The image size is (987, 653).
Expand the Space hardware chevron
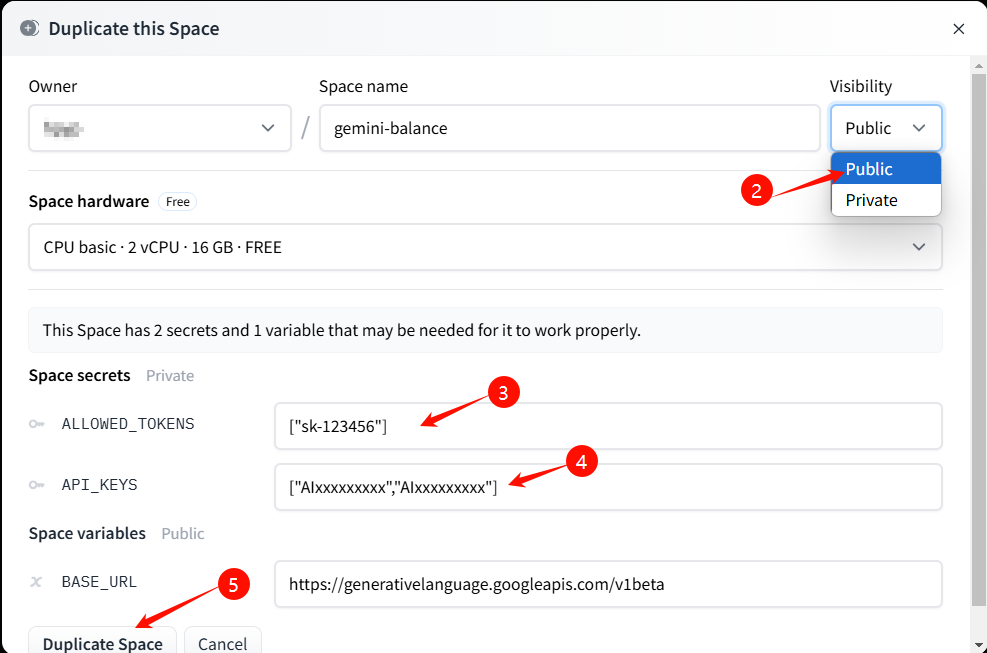(918, 247)
